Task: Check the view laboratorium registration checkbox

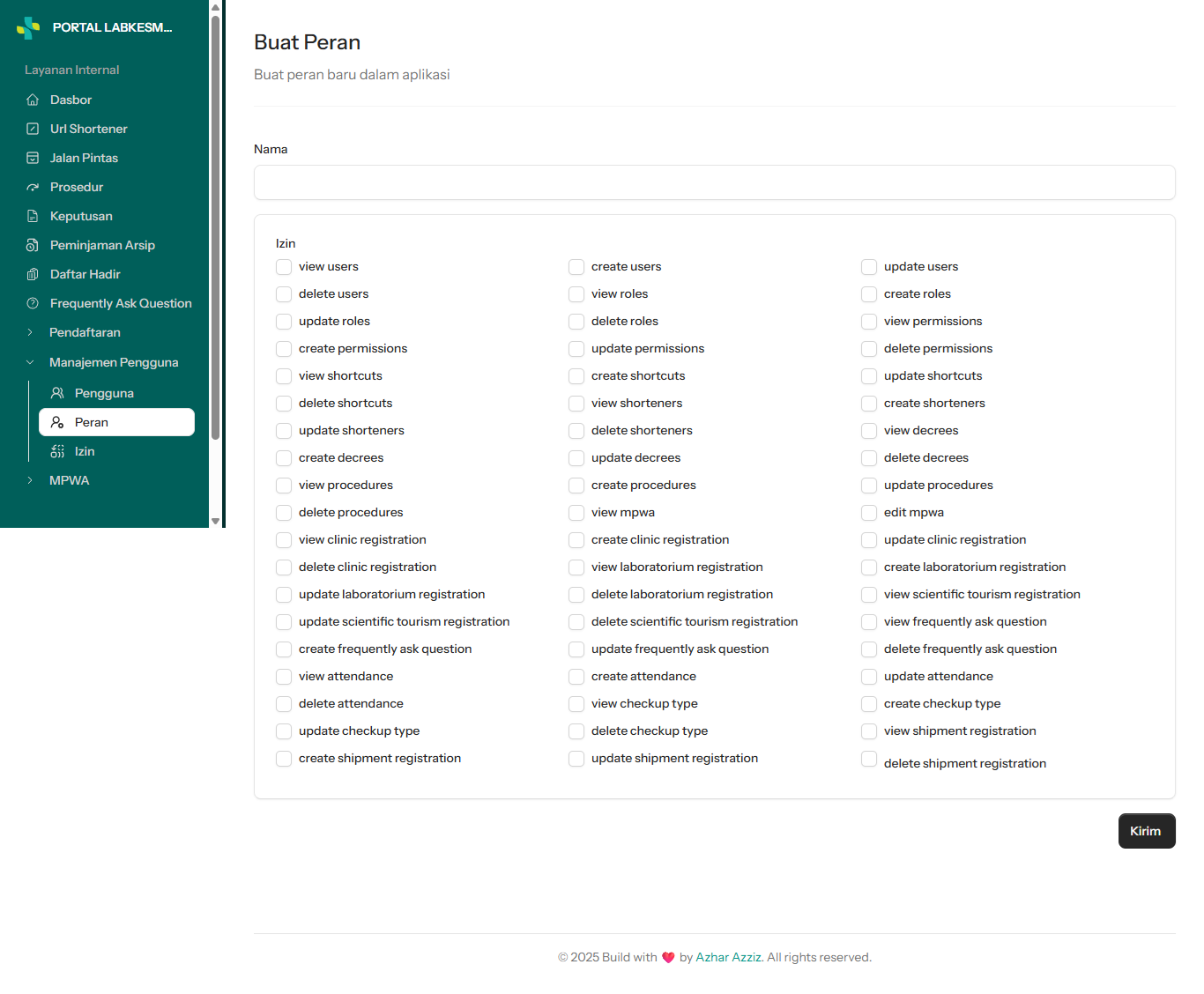Action: (576, 567)
